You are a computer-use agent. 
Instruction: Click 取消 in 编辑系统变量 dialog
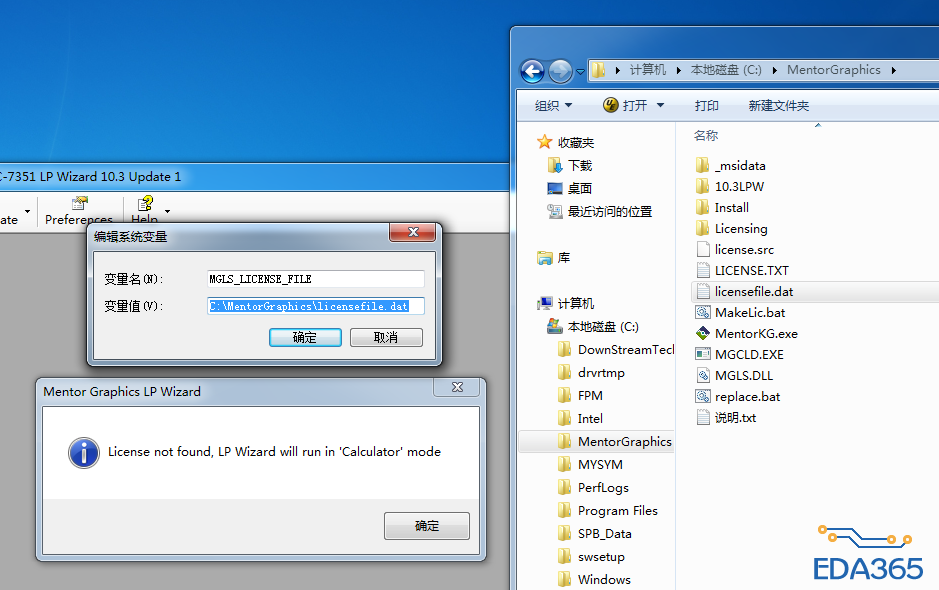[x=386, y=337]
